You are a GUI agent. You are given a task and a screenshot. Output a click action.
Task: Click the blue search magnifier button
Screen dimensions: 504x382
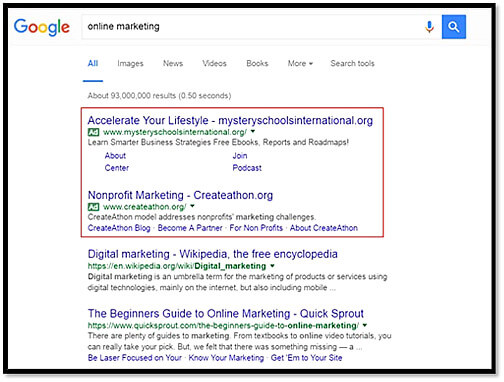point(454,27)
